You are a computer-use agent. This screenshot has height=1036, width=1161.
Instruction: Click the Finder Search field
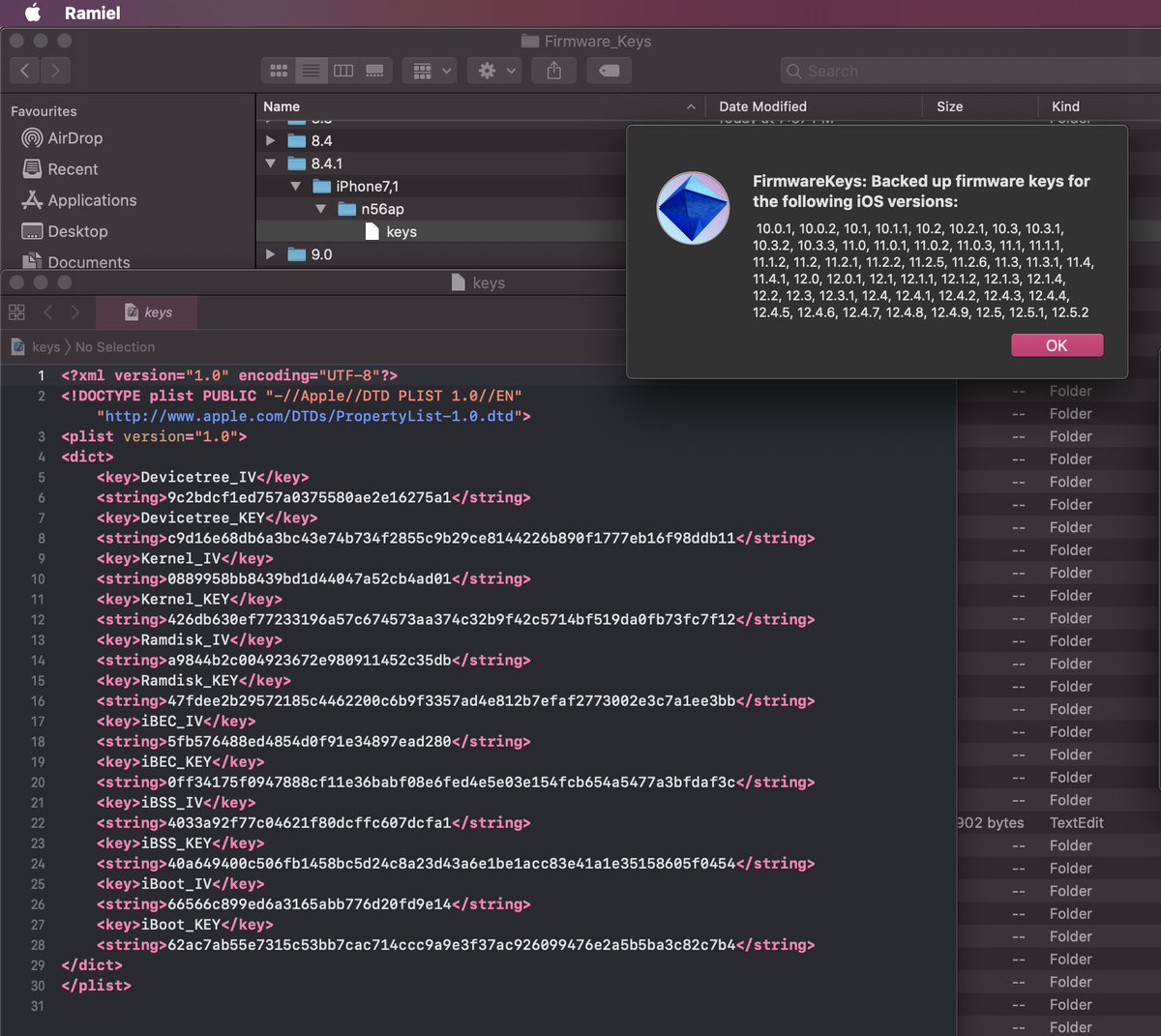(970, 71)
